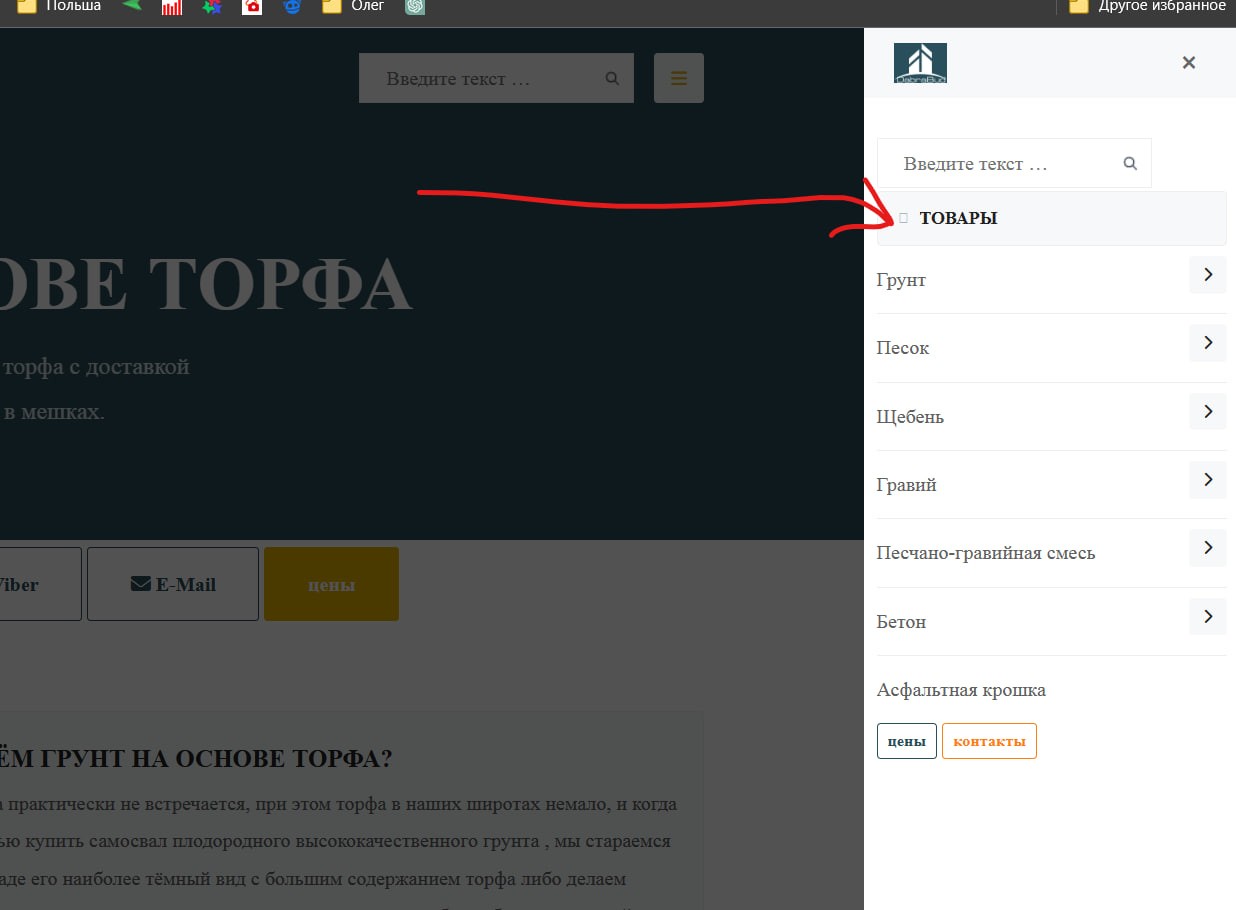Select the Гравий menu item
This screenshot has width=1236, height=910.
907,485
